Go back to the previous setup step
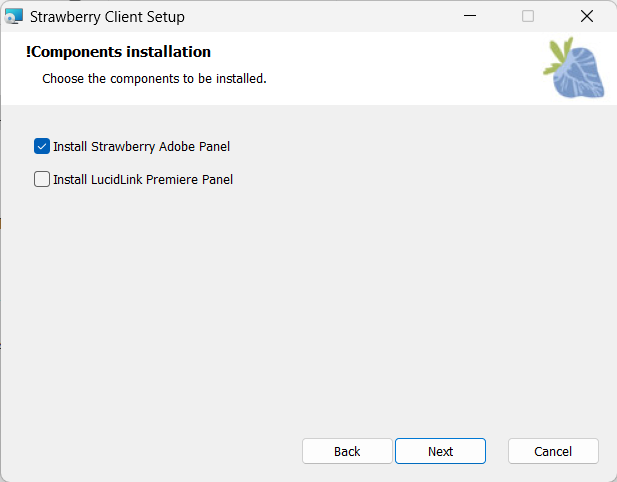617x482 pixels. click(347, 451)
